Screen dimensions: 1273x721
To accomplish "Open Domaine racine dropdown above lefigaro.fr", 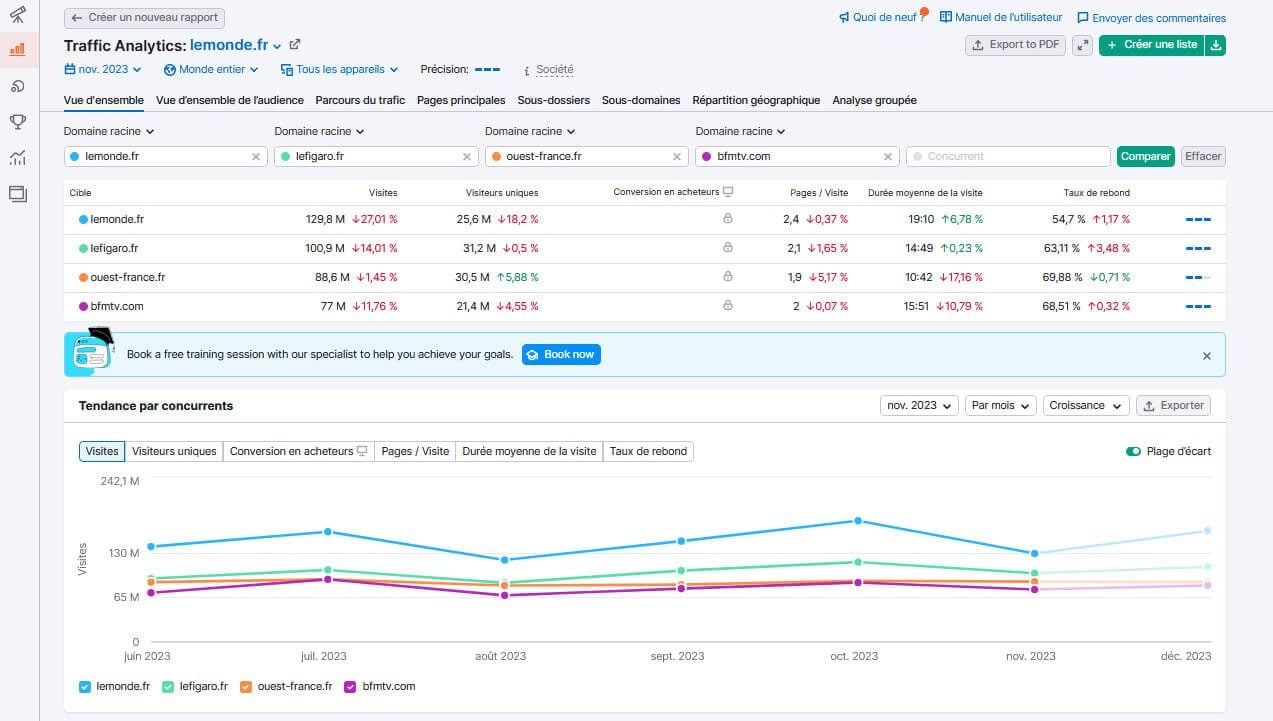I will tap(320, 131).
